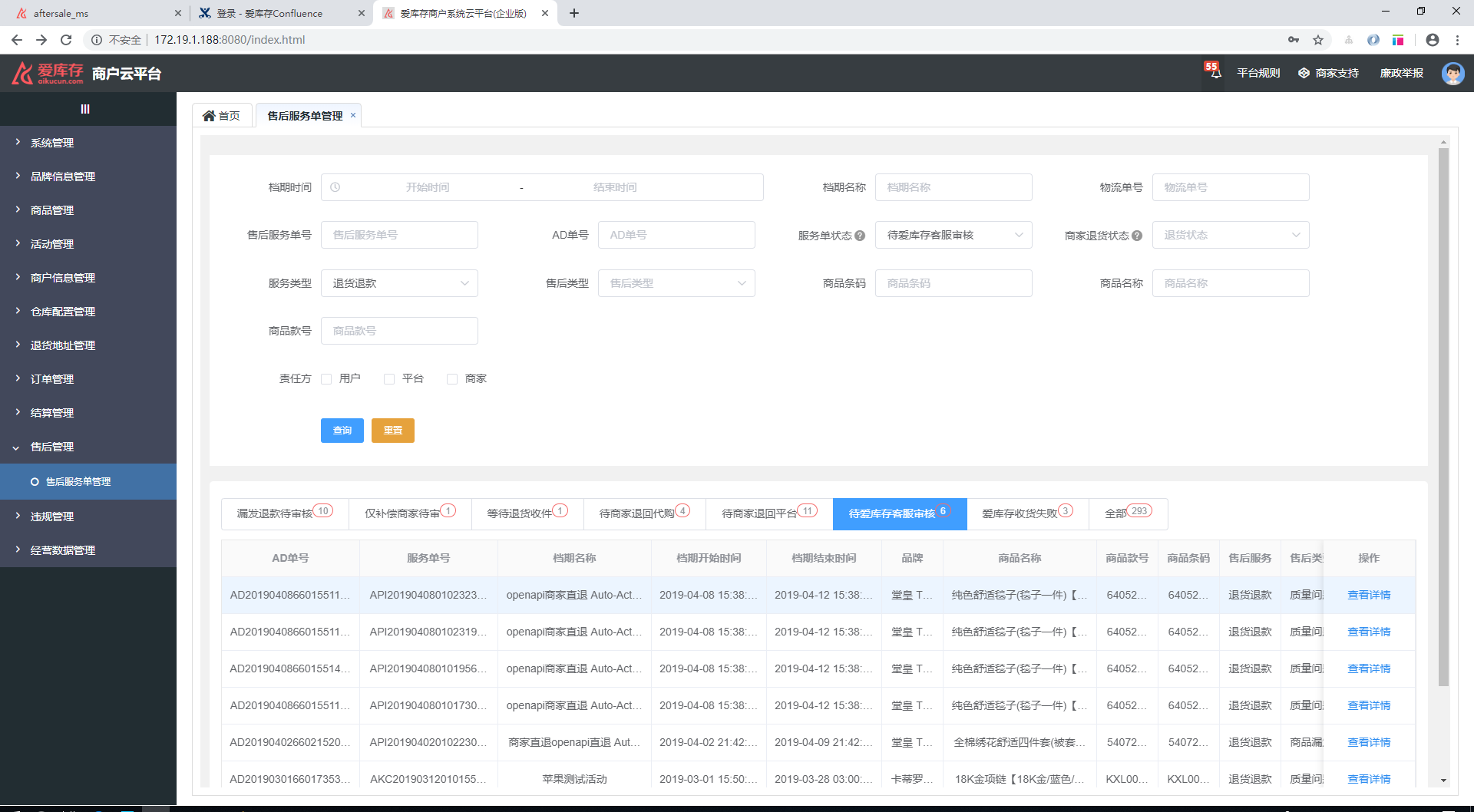Select 售后服务单管理 sidebar item
The image size is (1474, 812).
pyautogui.click(x=88, y=482)
